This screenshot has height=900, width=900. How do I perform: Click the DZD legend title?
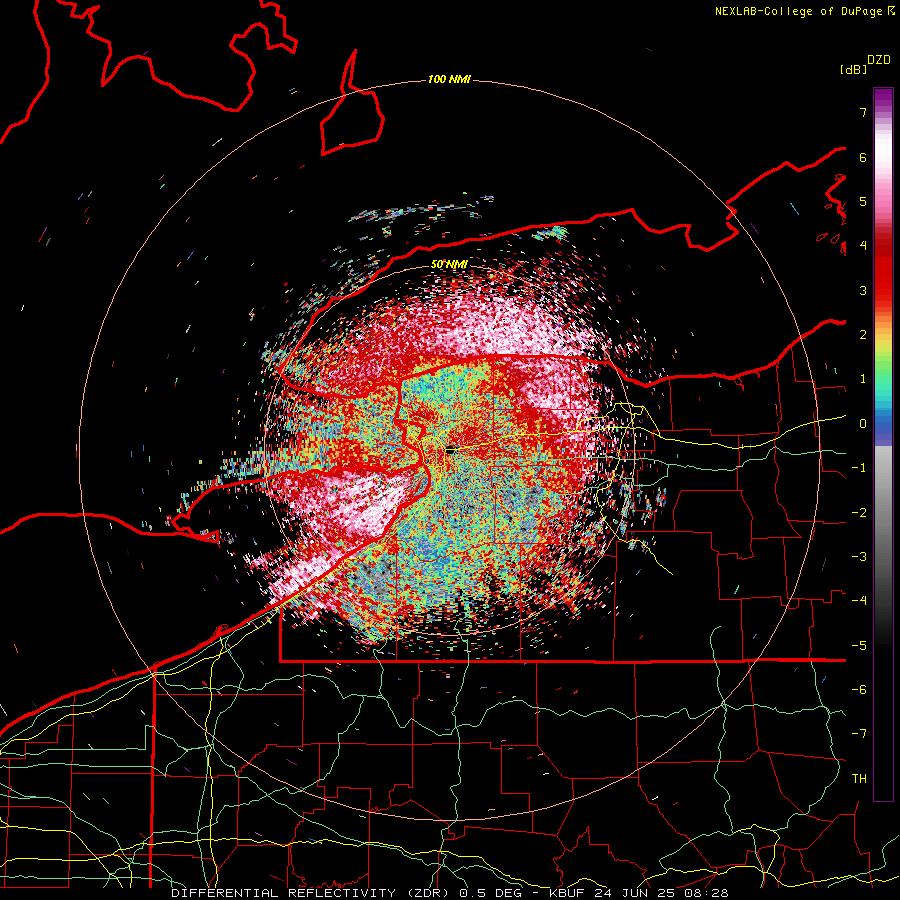click(879, 60)
